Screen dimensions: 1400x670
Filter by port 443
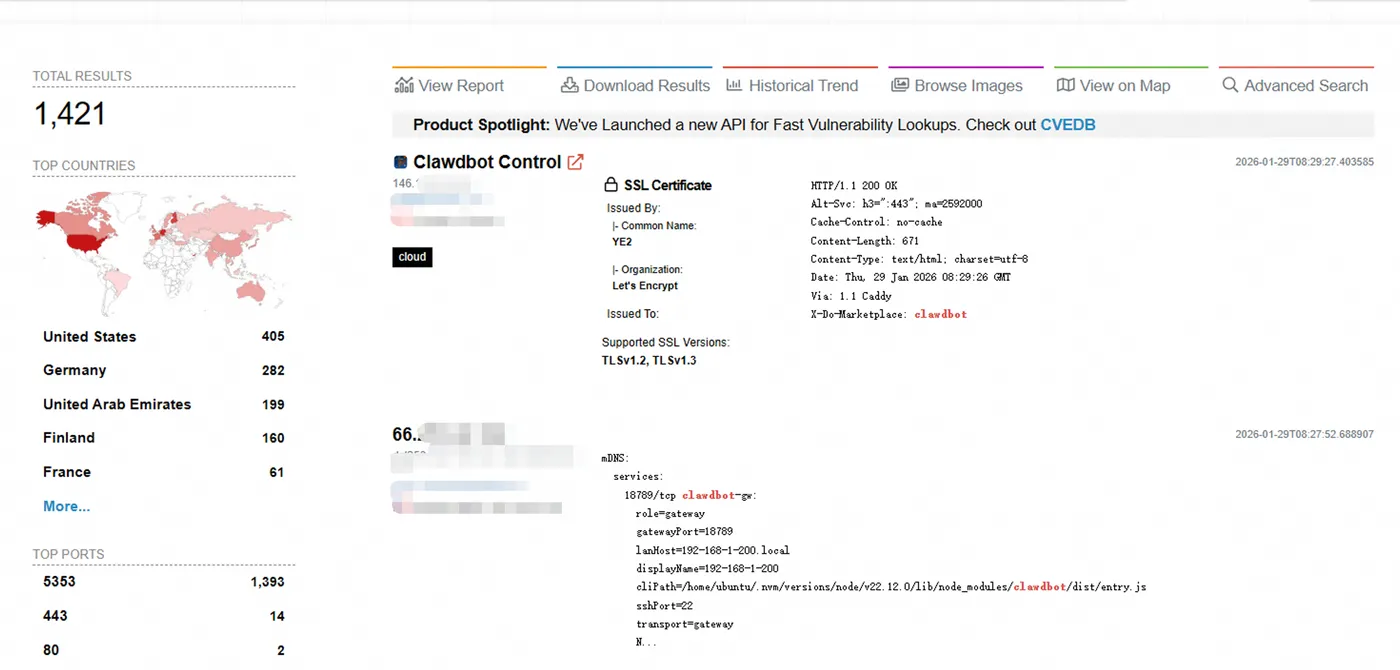tap(55, 616)
